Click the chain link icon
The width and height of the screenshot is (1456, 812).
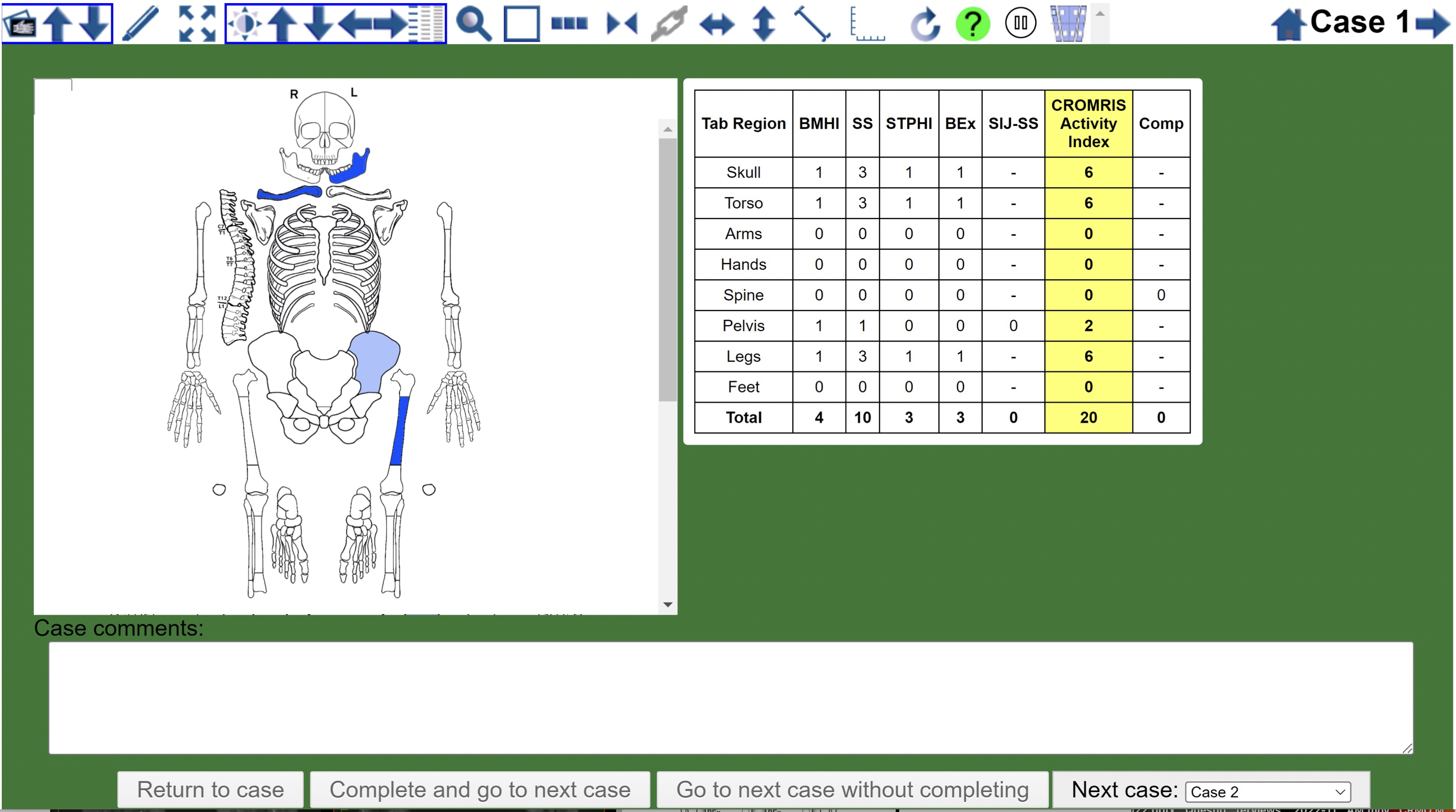(x=669, y=24)
